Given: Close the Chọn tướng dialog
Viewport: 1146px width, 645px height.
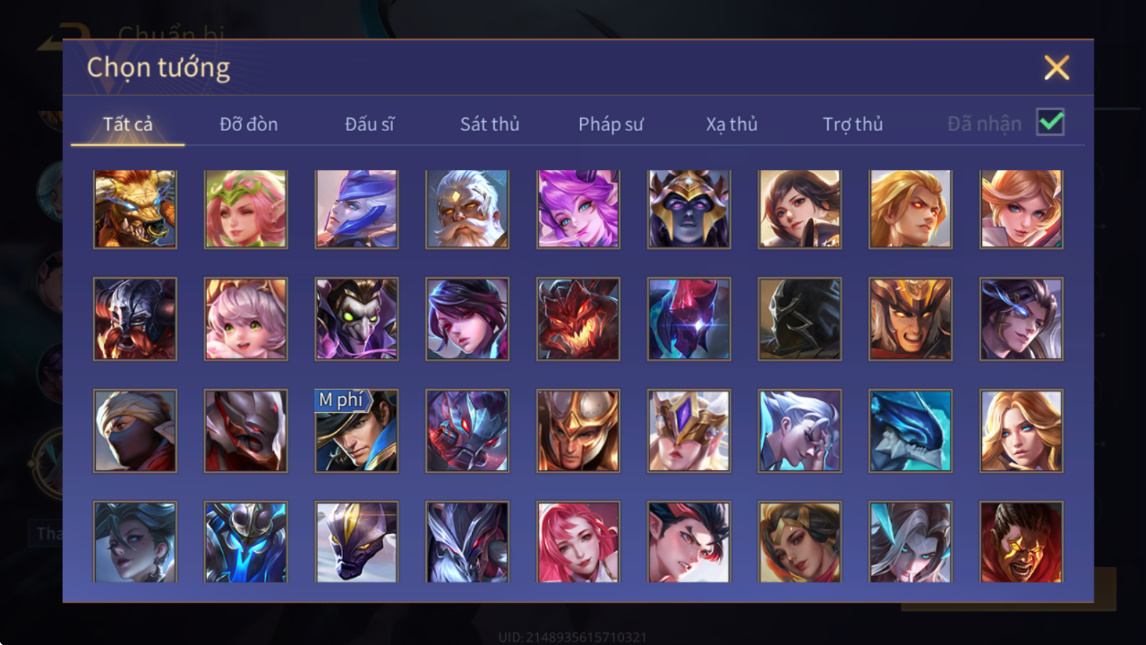Looking at the screenshot, I should point(1056,68).
